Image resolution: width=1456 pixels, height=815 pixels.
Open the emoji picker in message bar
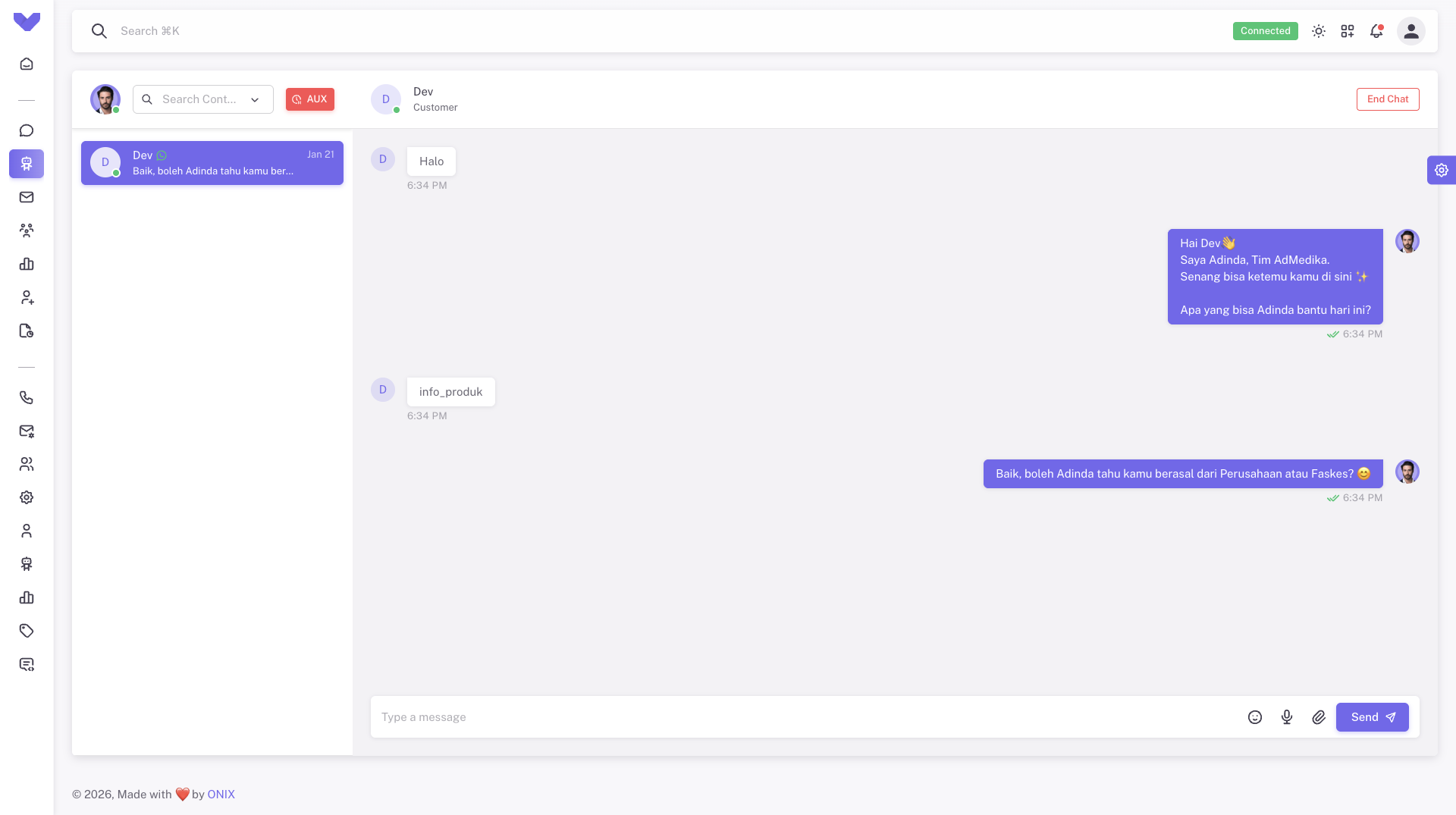1255,716
